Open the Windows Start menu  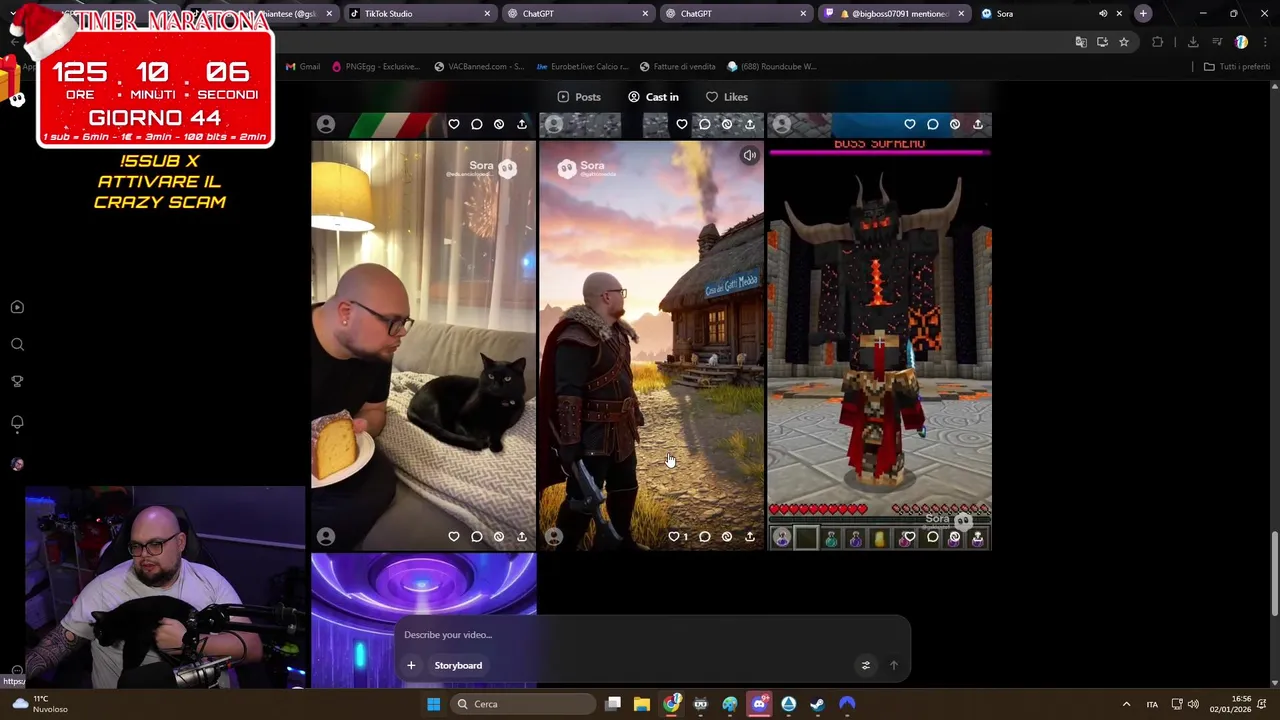[434, 704]
